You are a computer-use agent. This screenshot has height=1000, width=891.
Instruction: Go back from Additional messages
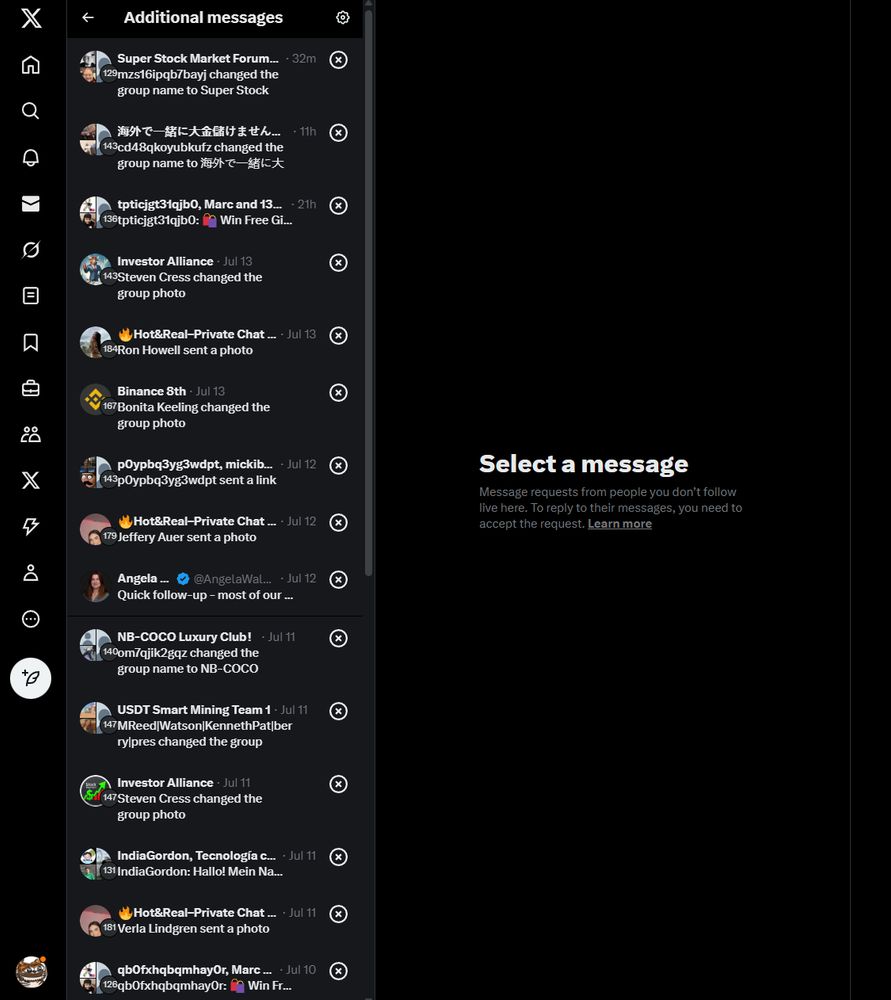pyautogui.click(x=88, y=18)
